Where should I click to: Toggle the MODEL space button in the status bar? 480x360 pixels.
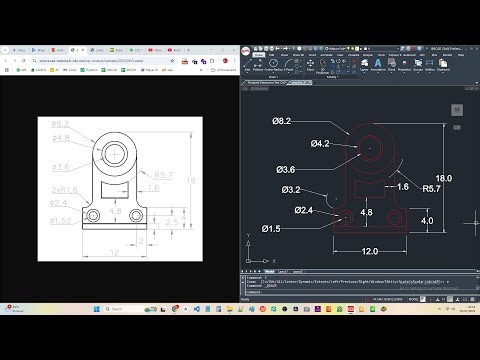coord(413,299)
